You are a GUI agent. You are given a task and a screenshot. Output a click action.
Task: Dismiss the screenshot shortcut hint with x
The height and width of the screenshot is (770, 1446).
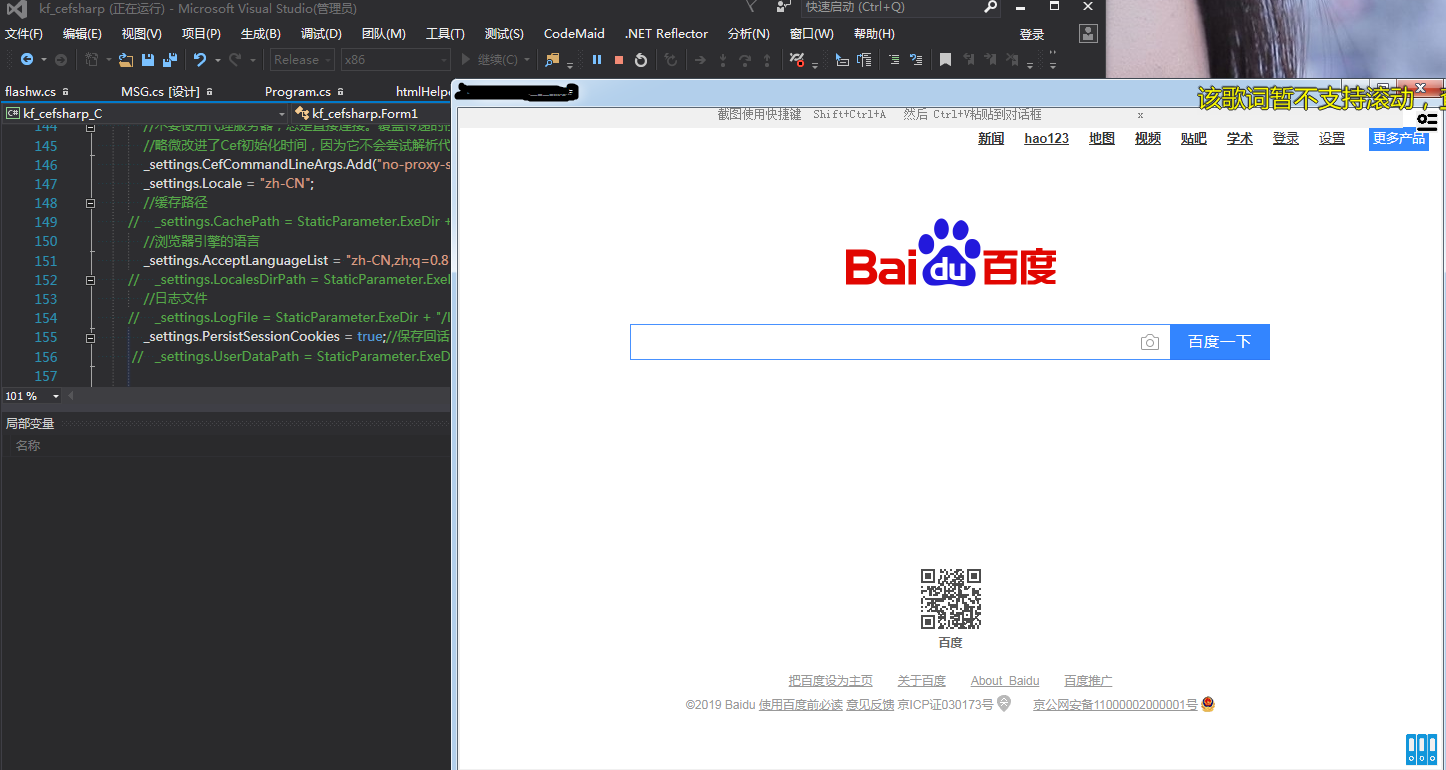[1140, 115]
